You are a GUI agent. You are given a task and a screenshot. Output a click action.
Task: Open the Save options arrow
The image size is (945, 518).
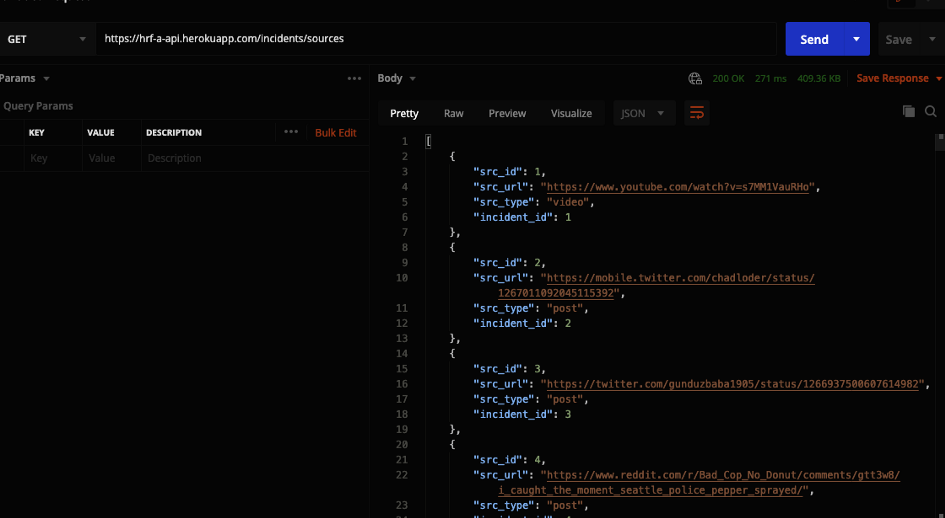[x=932, y=39]
